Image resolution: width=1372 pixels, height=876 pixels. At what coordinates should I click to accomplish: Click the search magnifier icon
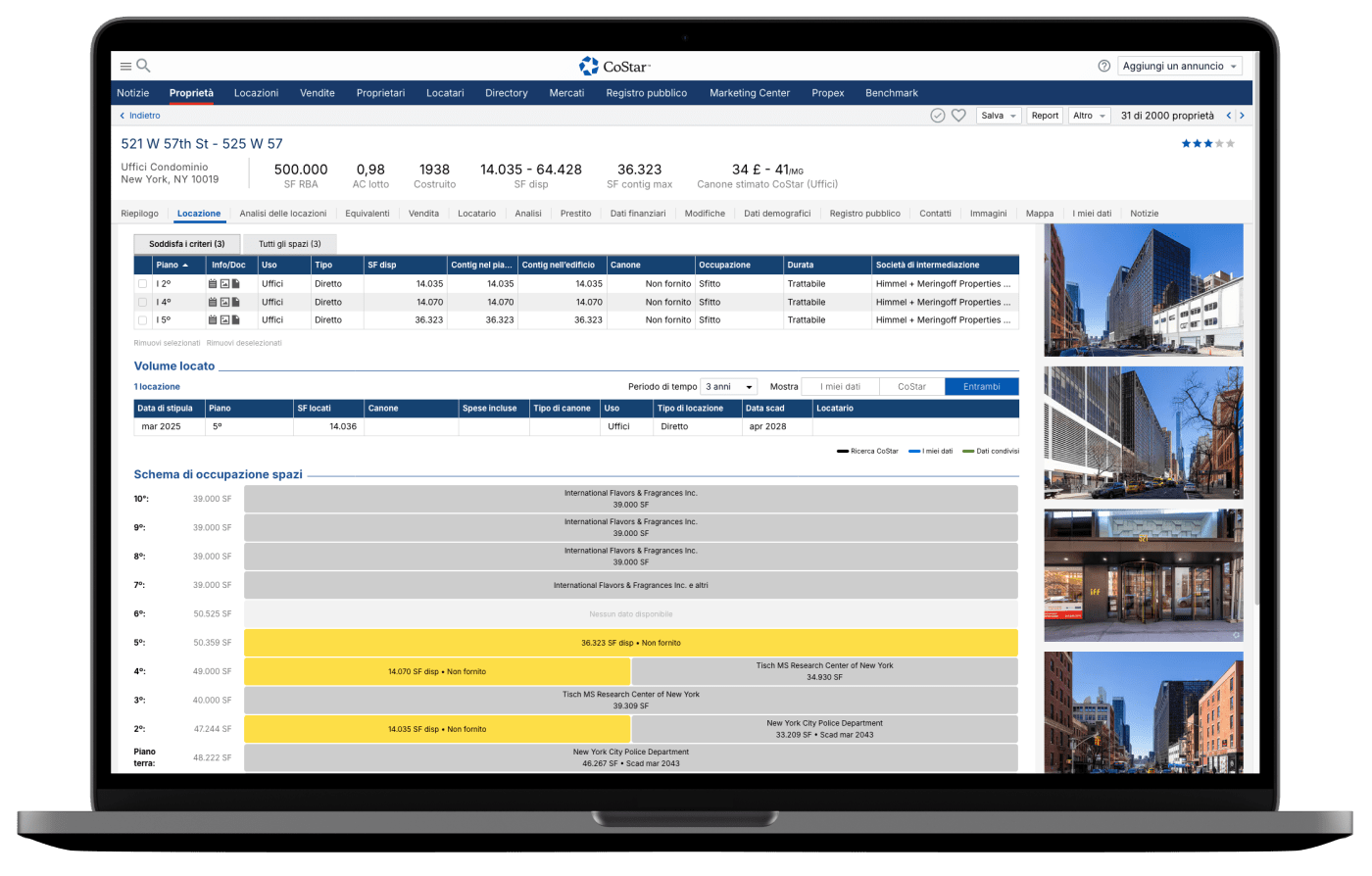(x=143, y=66)
